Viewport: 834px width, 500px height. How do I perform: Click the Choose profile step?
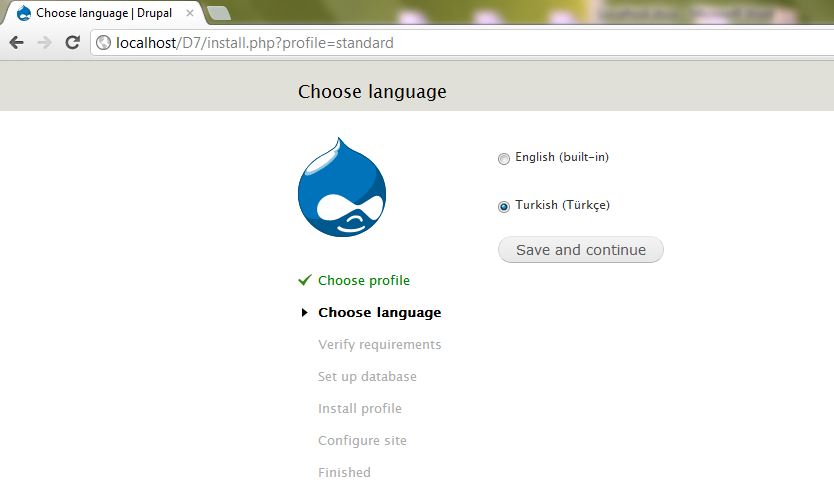(364, 280)
